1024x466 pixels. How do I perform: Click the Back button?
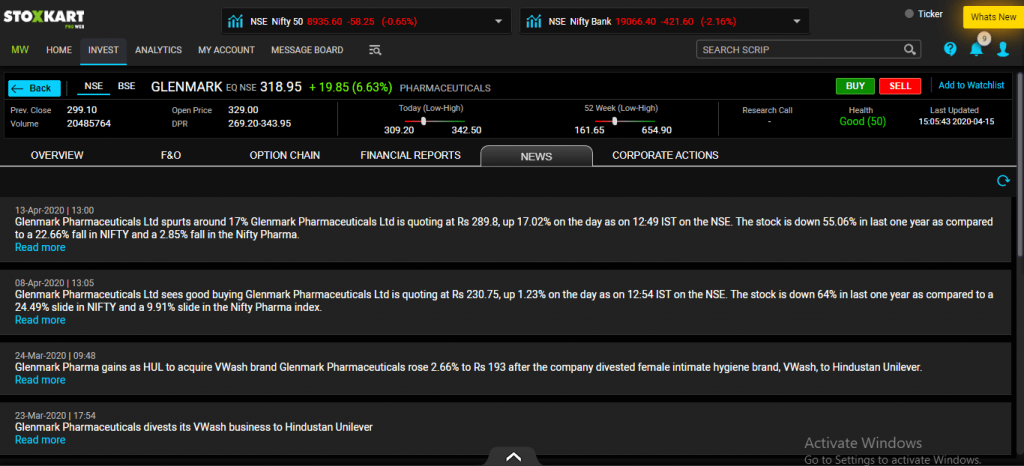(x=34, y=88)
